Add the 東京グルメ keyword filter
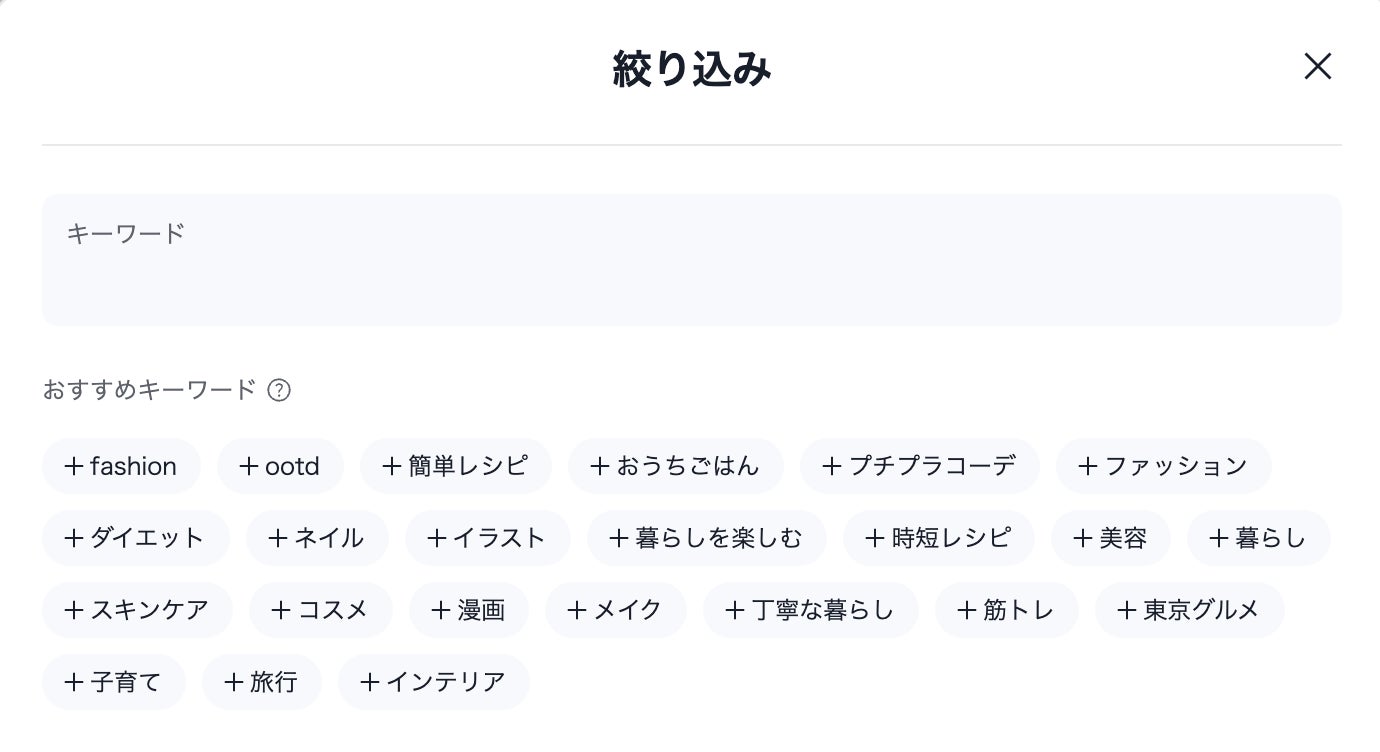Screen dimensions: 1380x752 point(1189,609)
